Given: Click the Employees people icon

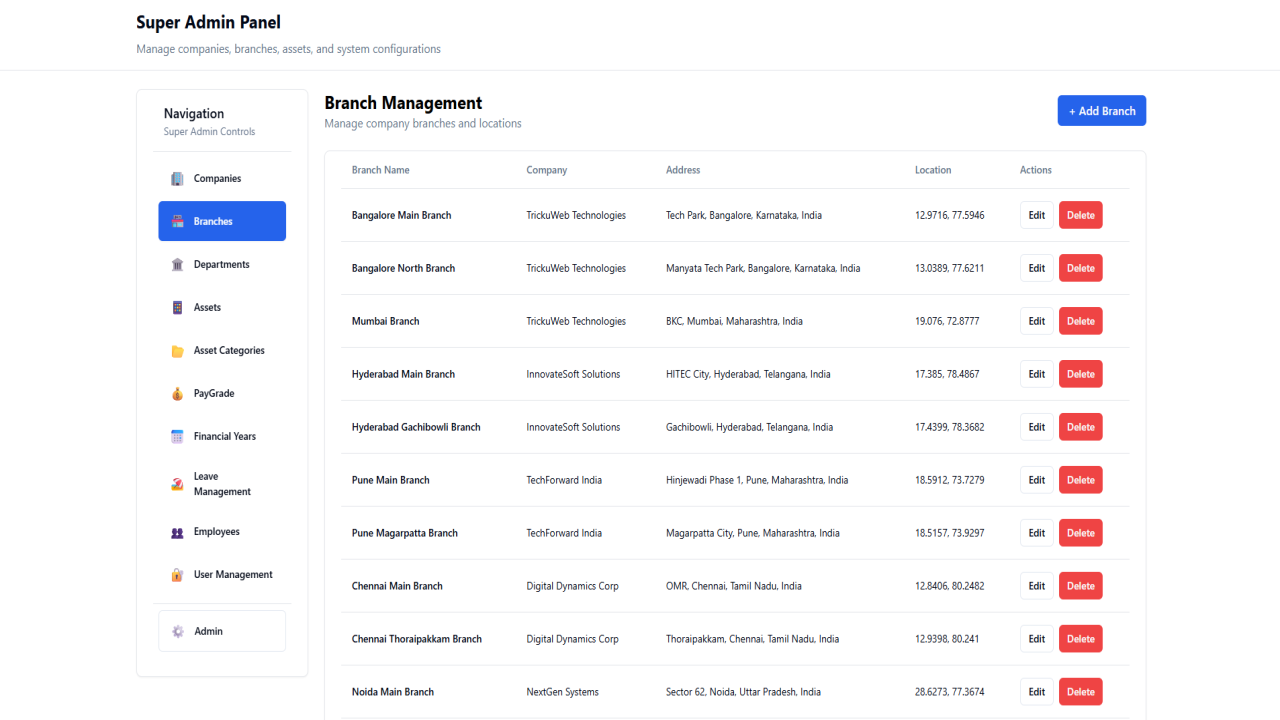Looking at the screenshot, I should (x=177, y=533).
